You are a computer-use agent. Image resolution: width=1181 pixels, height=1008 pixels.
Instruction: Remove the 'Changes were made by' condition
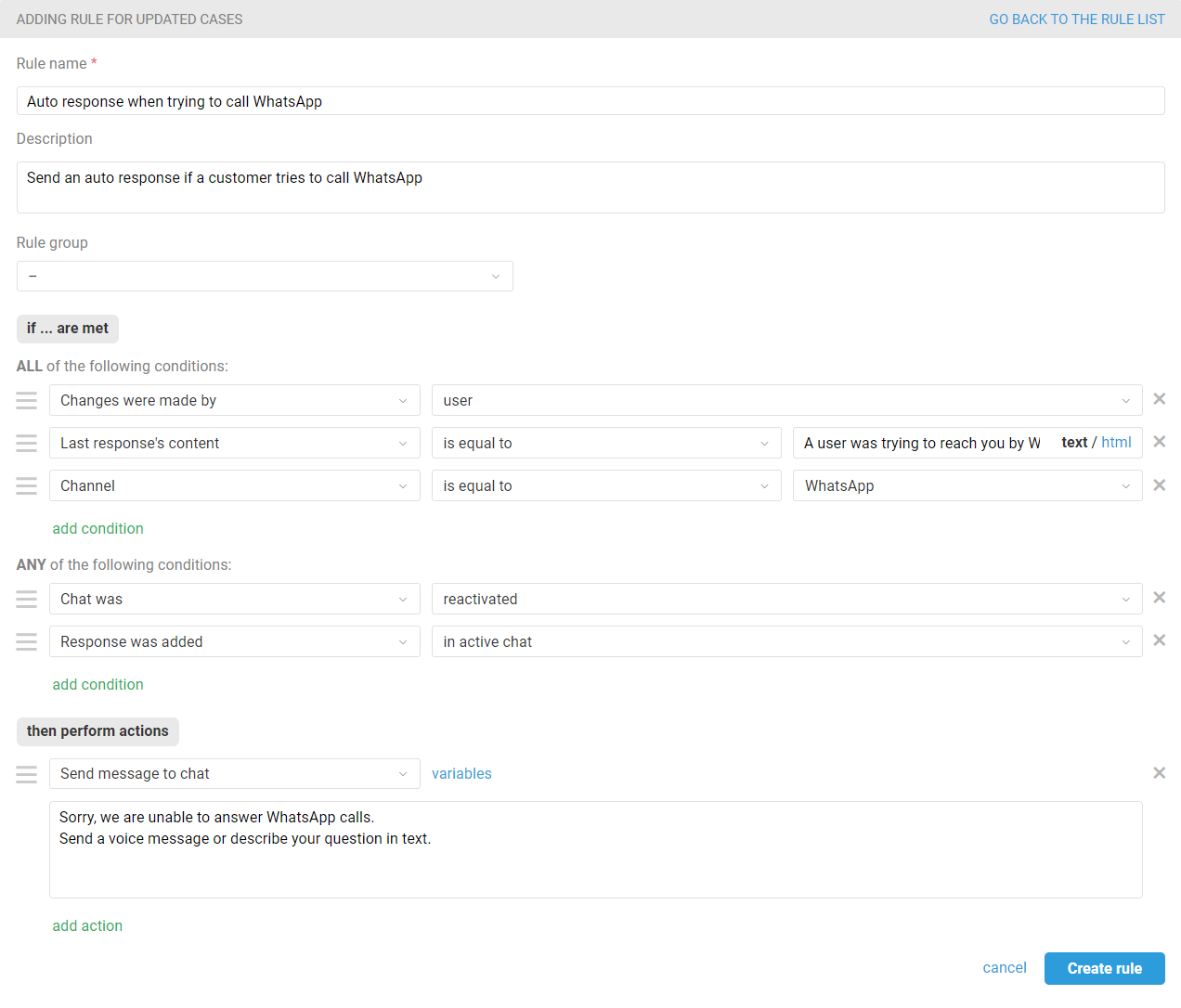tap(1159, 399)
